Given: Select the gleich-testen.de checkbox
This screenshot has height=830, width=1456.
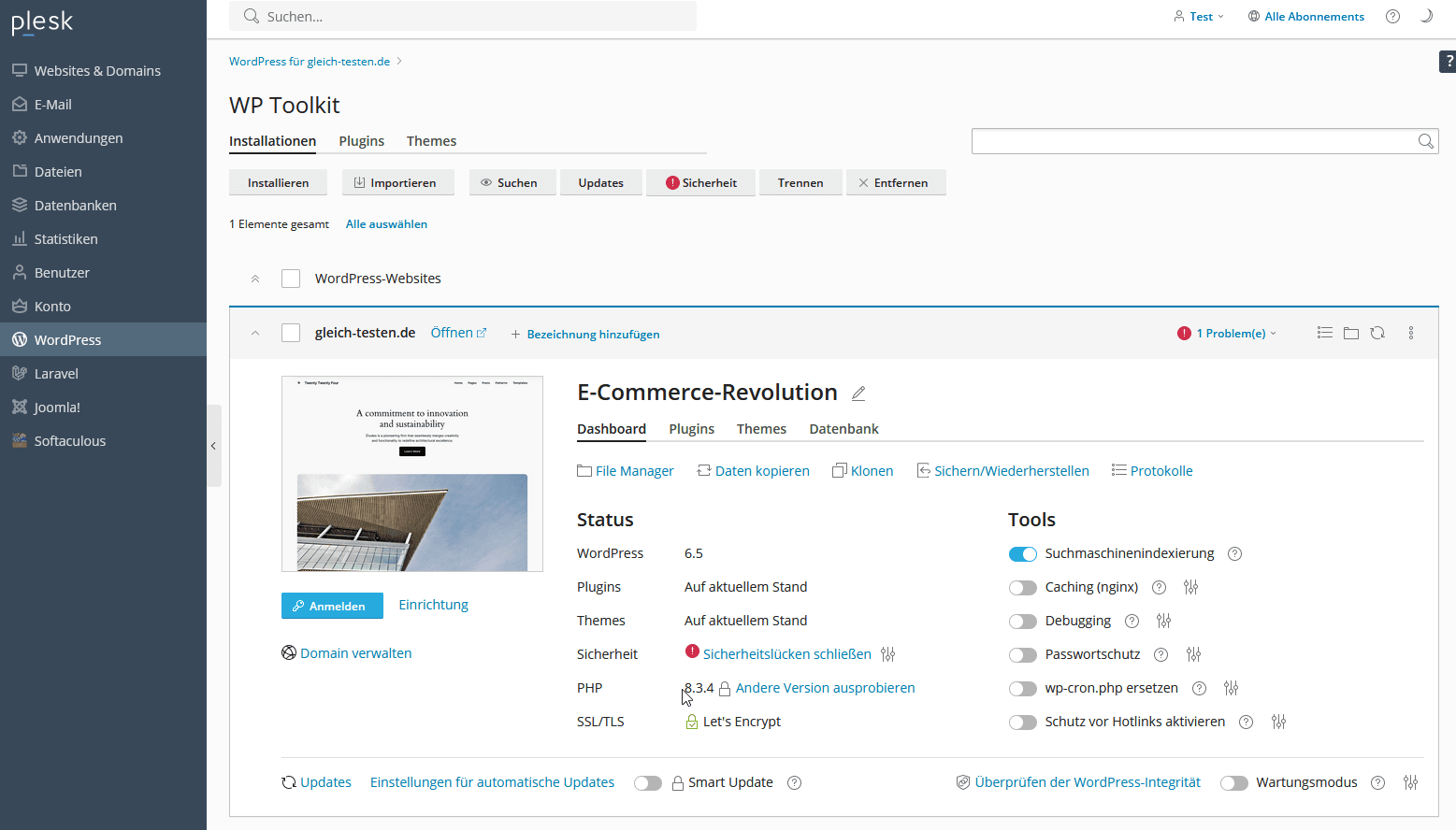Looking at the screenshot, I should (291, 333).
